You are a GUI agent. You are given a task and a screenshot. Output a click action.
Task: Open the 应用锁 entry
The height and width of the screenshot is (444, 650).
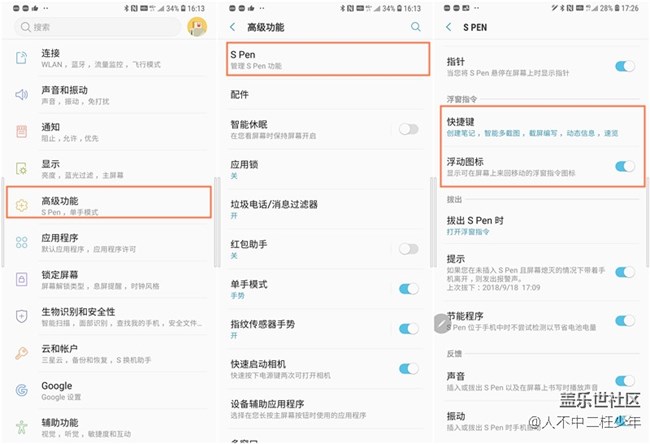pyautogui.click(x=326, y=169)
